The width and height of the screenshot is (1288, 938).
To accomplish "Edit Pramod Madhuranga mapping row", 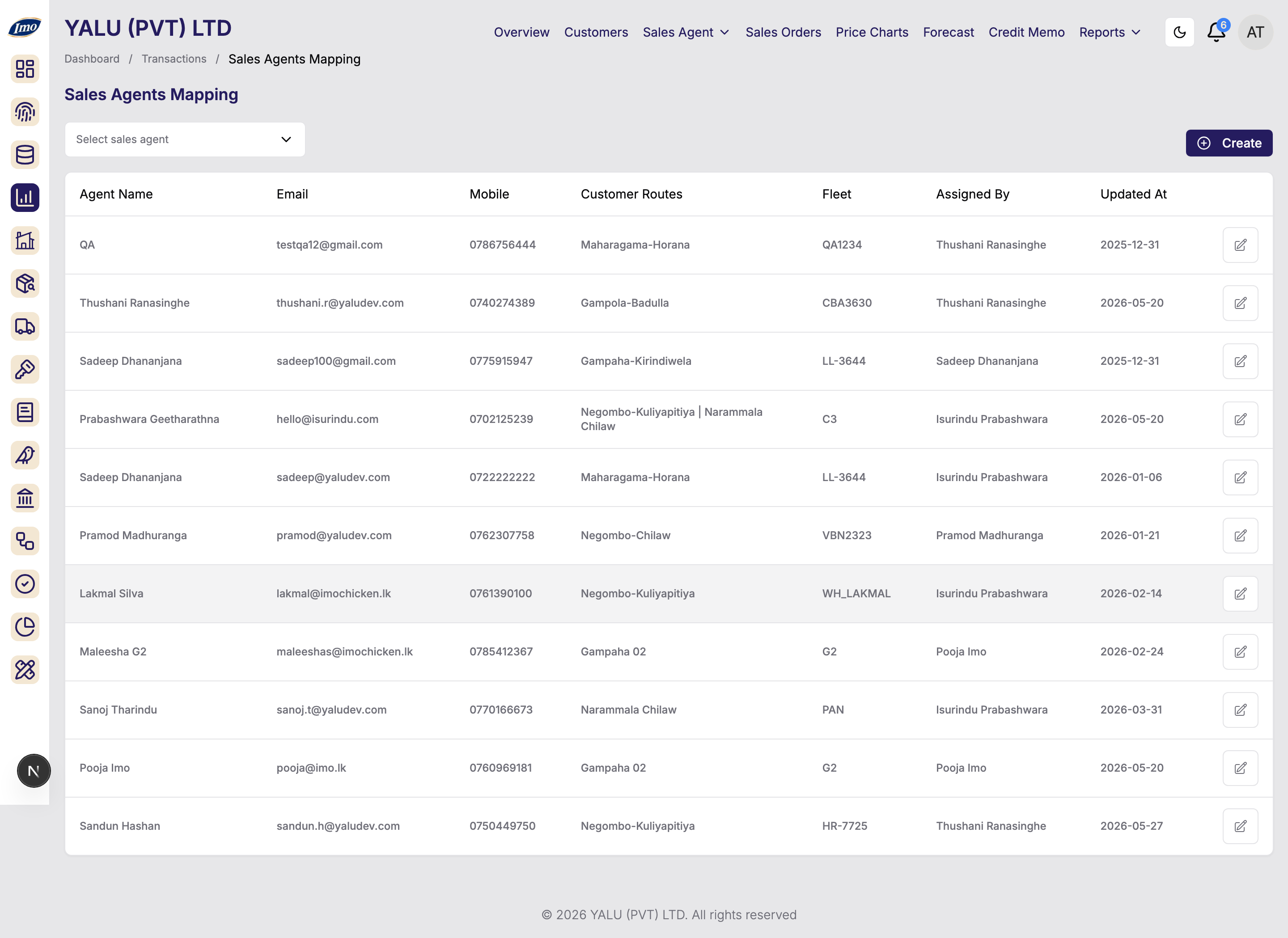I will [x=1240, y=536].
